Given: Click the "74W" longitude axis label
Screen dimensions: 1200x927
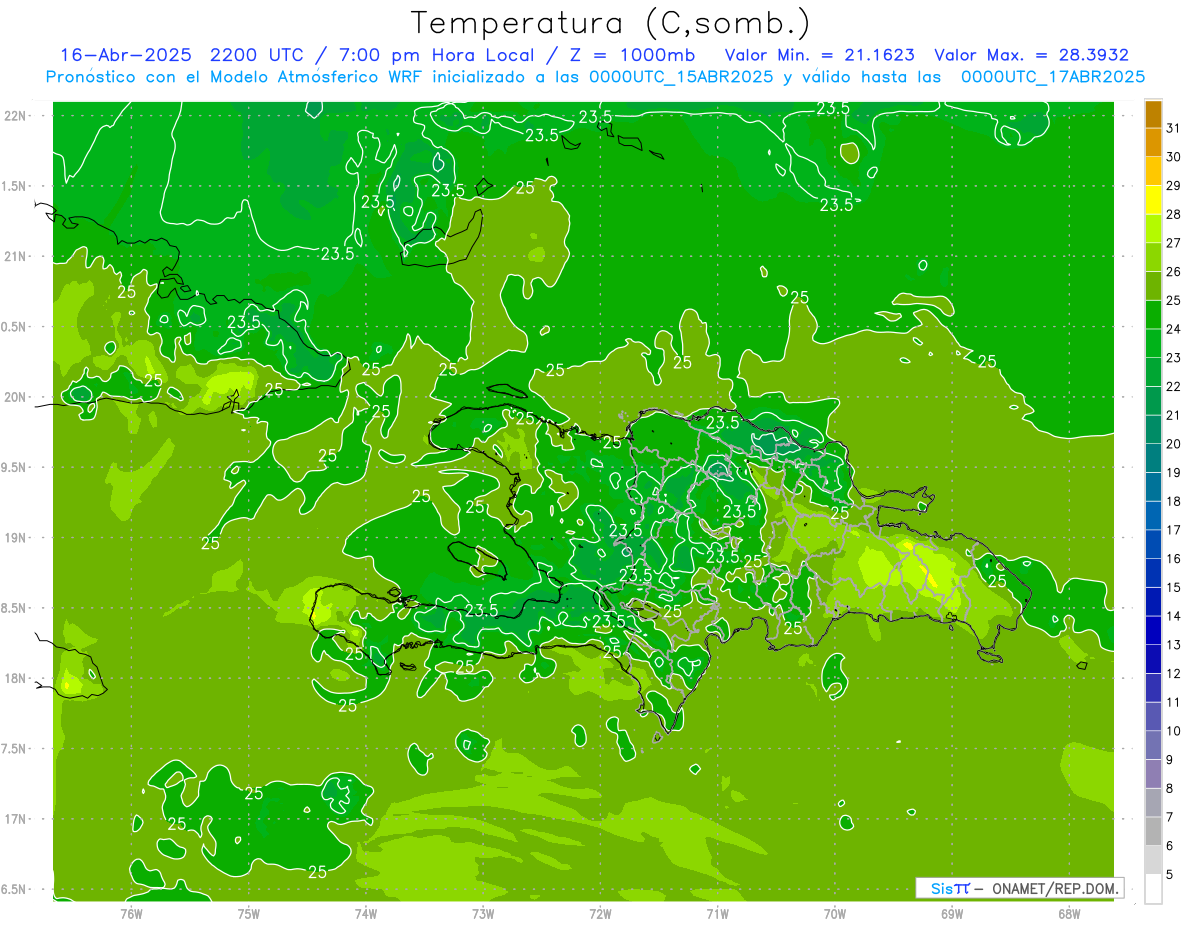Looking at the screenshot, I should (366, 913).
